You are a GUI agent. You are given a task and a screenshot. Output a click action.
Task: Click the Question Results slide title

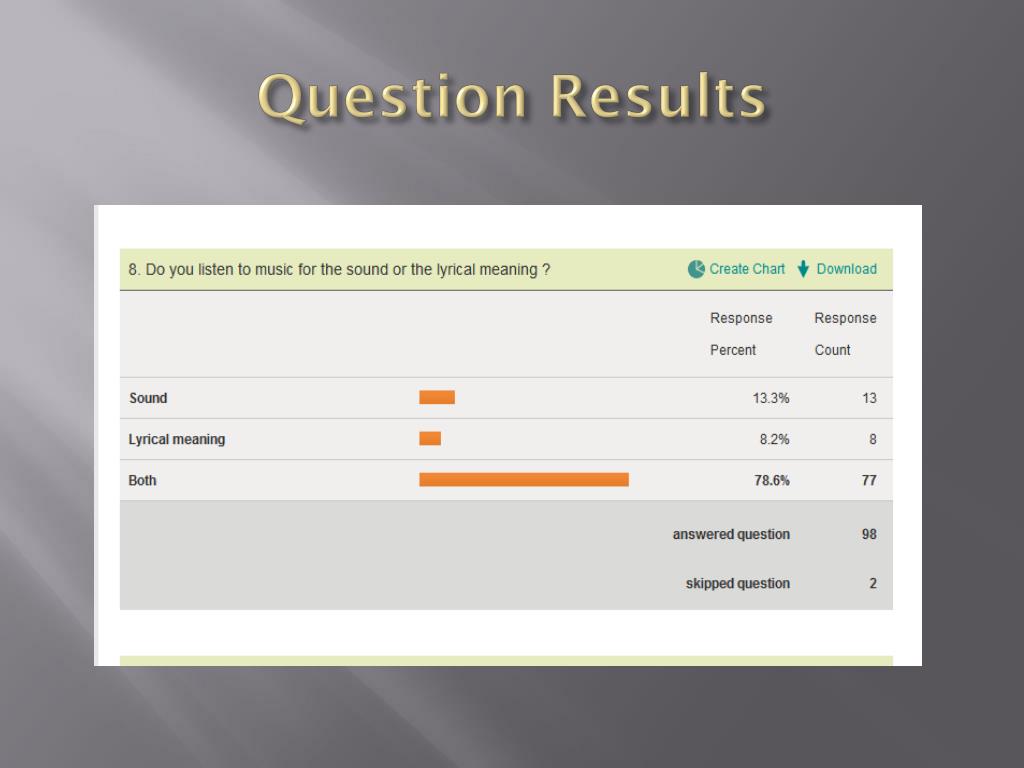click(512, 97)
